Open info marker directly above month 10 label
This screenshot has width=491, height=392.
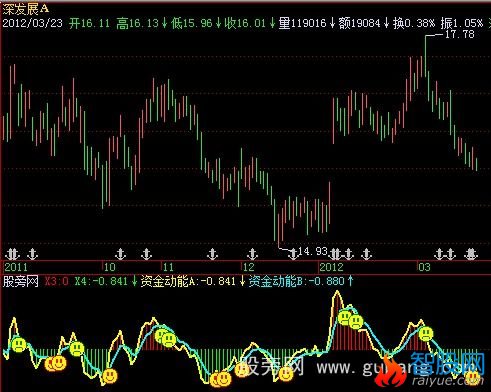(120, 254)
